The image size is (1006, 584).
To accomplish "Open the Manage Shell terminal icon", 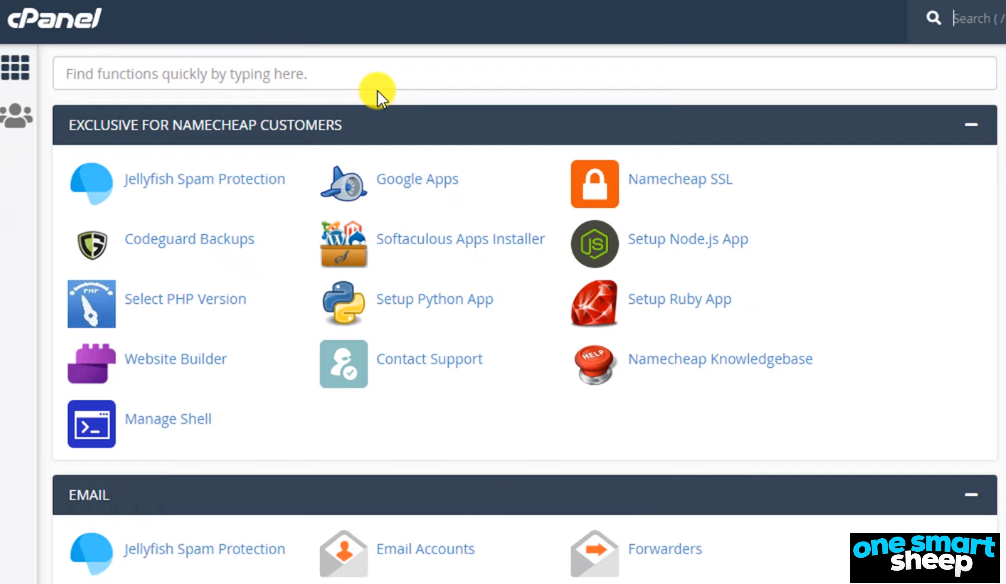I will (92, 424).
